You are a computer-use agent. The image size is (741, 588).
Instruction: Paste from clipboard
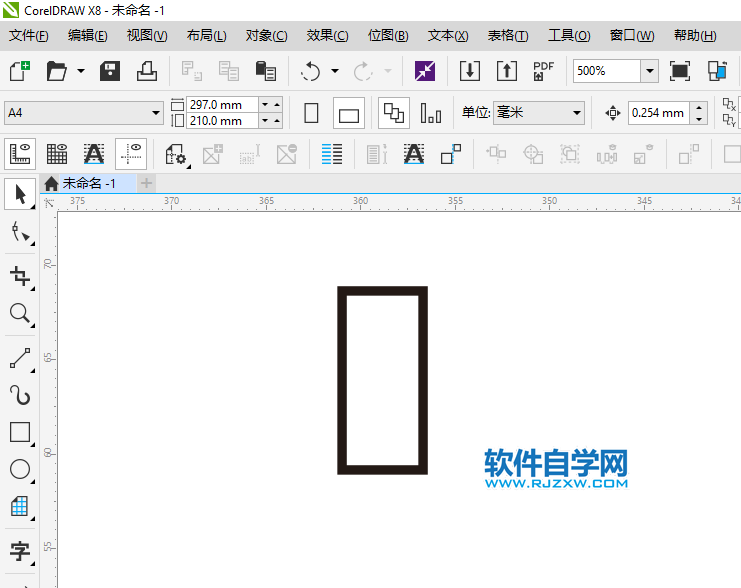pos(266,71)
